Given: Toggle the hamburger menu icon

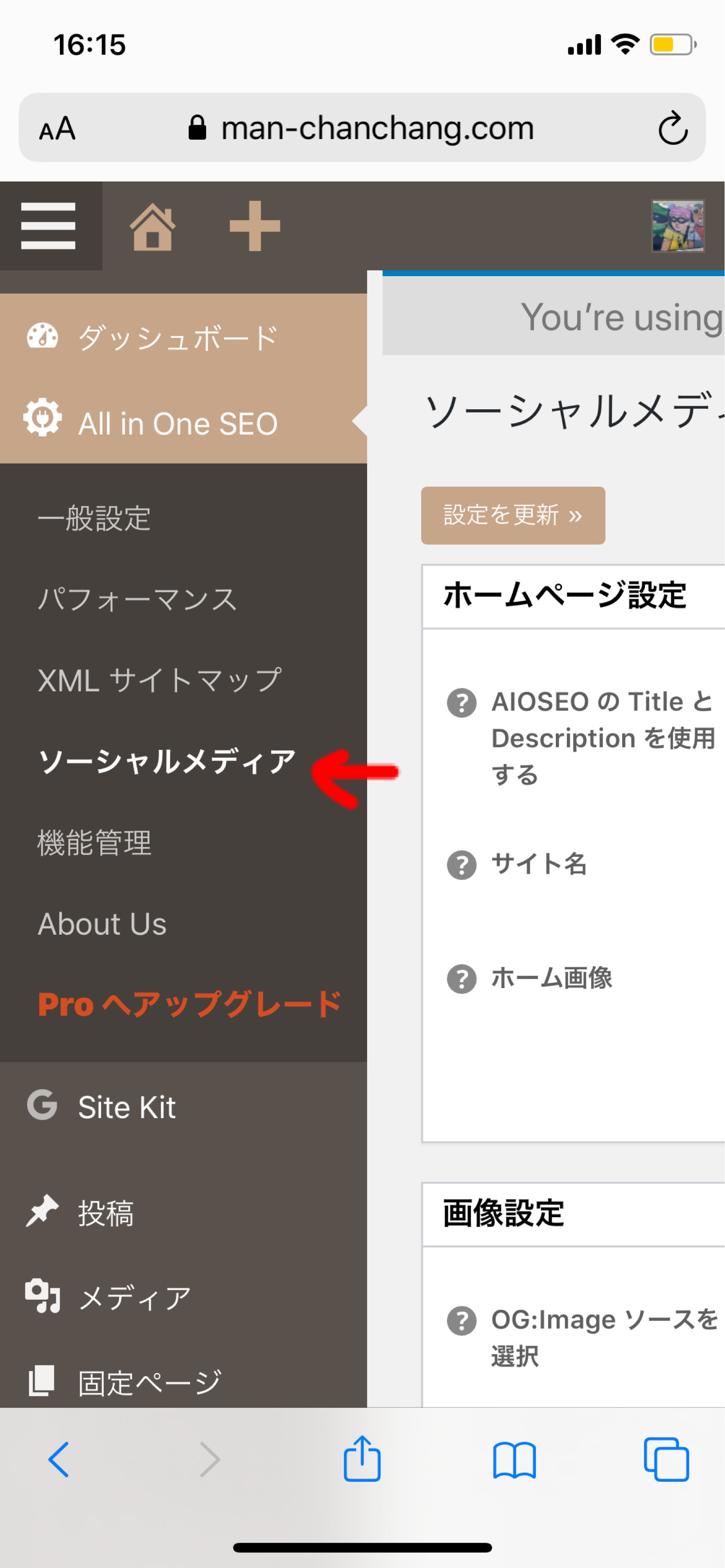Looking at the screenshot, I should tap(48, 226).
